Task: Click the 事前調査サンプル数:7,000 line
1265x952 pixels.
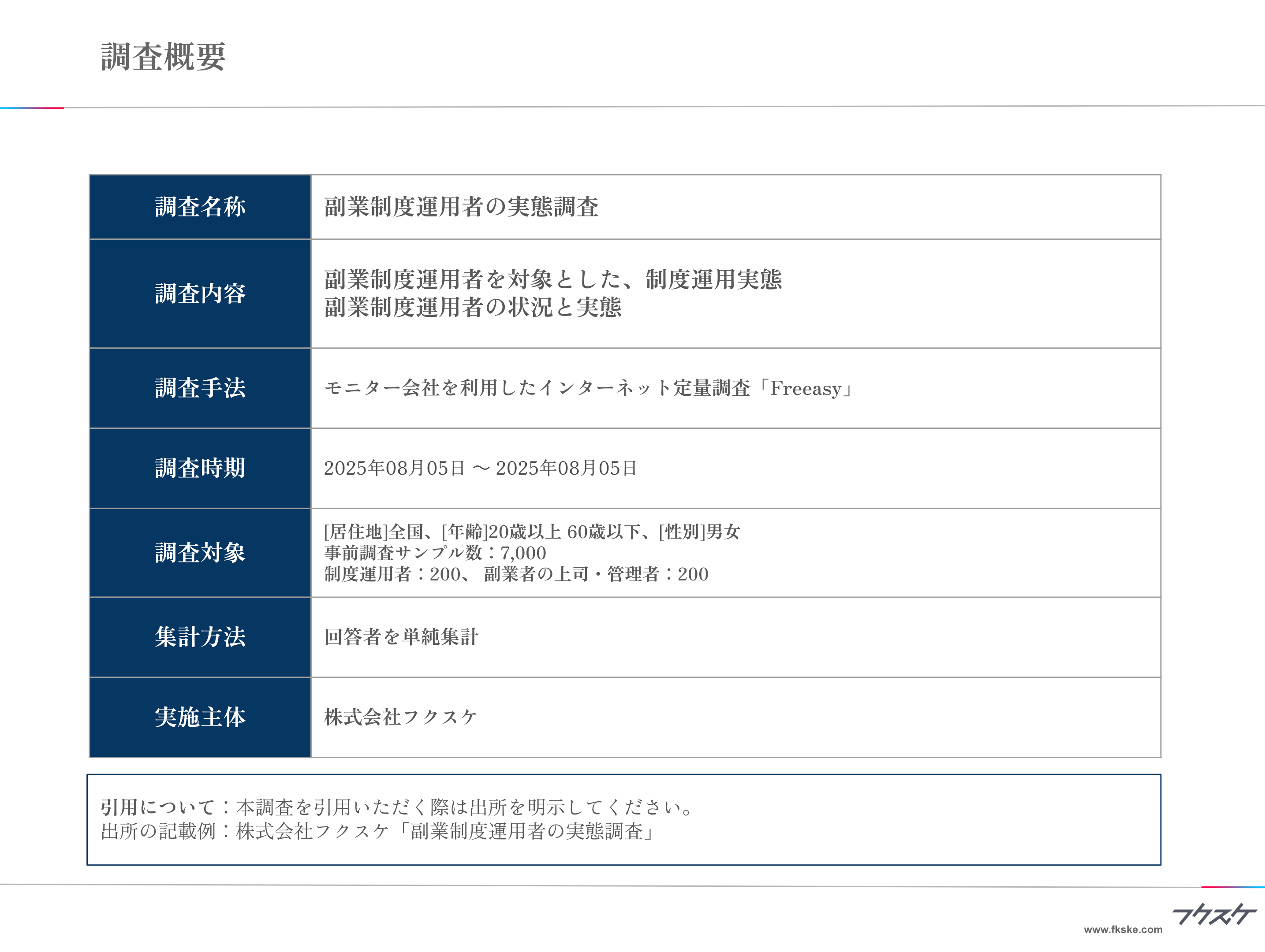Action: point(435,553)
